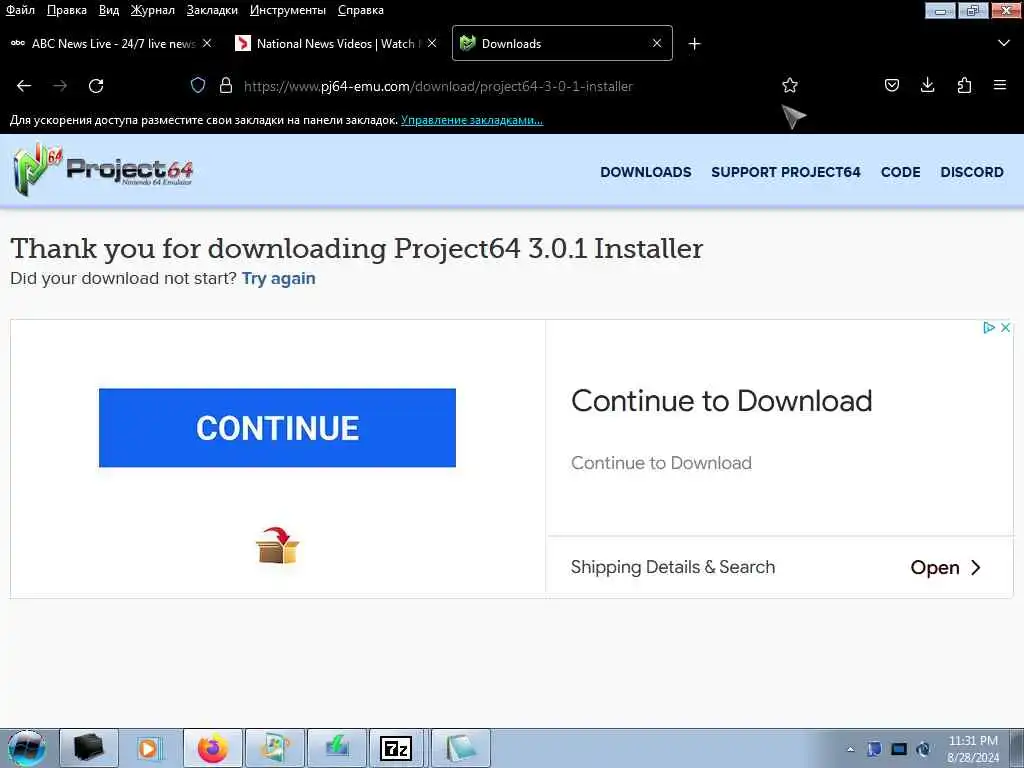Click the flag icon in system tray
This screenshot has height=768, width=1024.
point(874,749)
